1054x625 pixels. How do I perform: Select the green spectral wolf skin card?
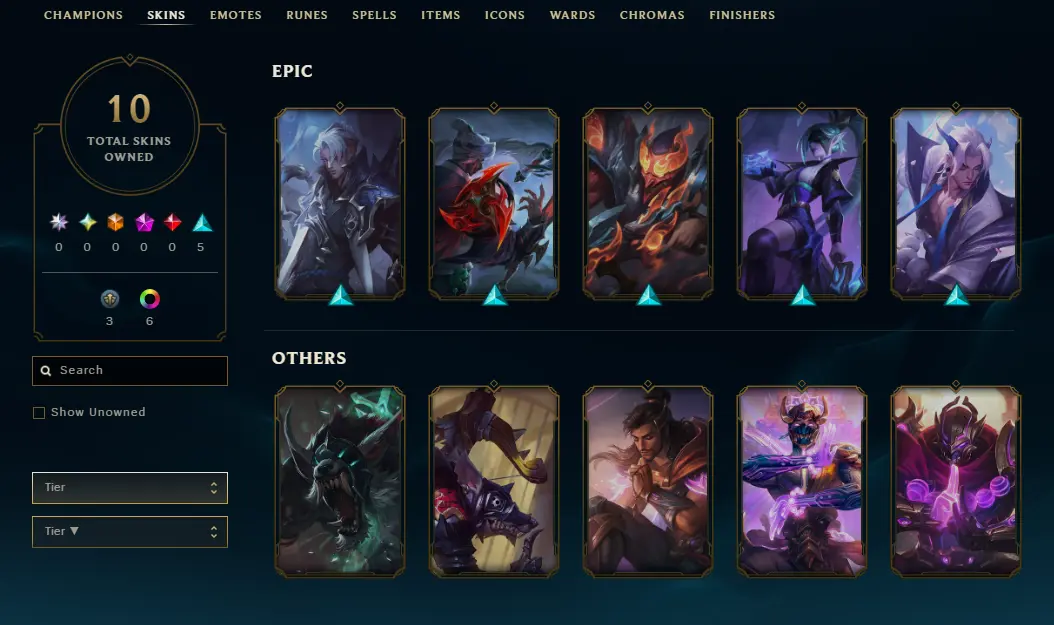tap(340, 481)
